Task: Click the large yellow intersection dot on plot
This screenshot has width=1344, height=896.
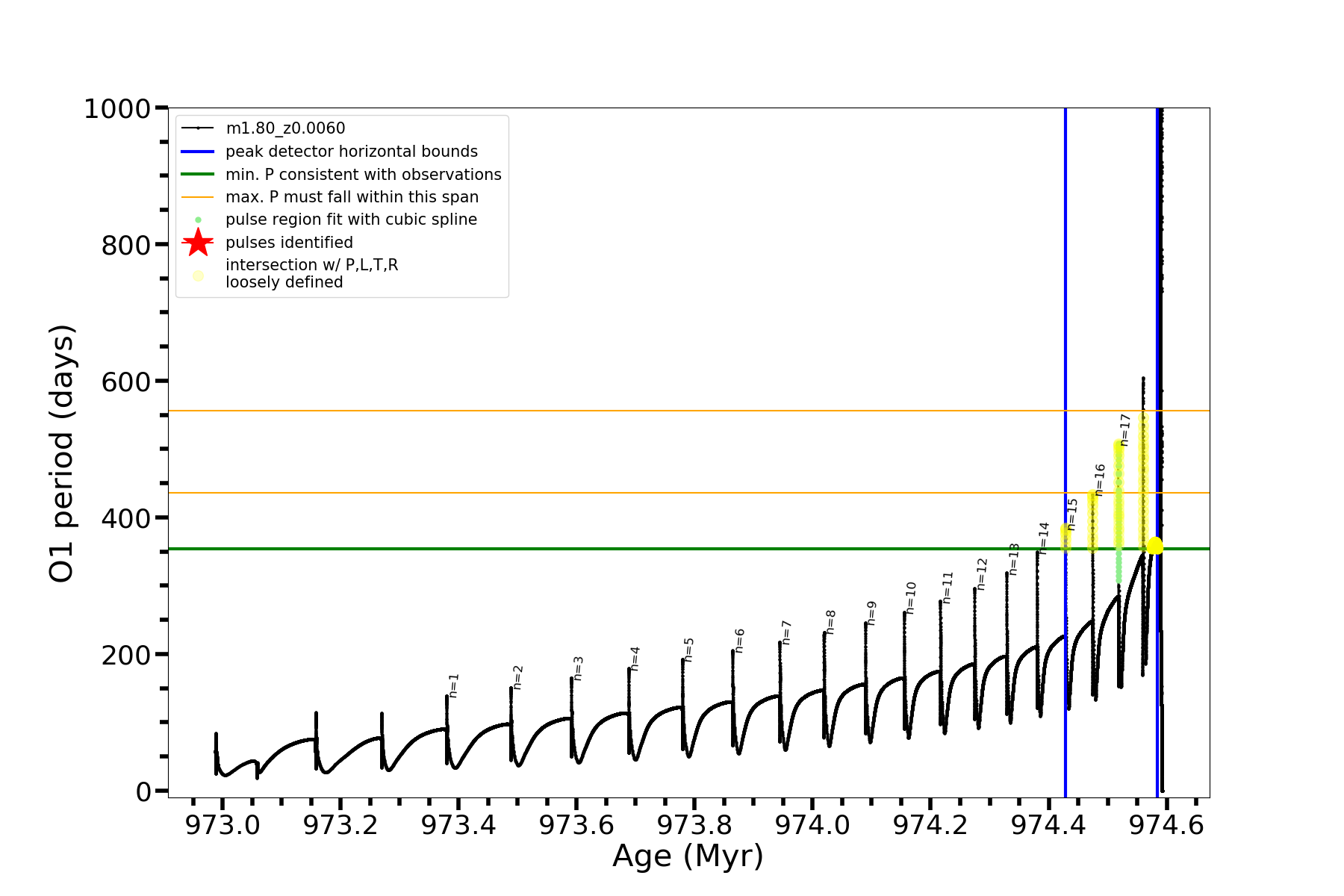Action: (1154, 546)
